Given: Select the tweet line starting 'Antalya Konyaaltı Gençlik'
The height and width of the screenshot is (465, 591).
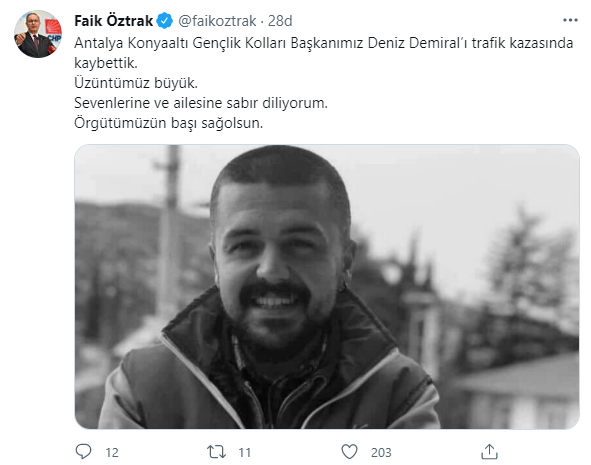Looking at the screenshot, I should click(x=324, y=43).
